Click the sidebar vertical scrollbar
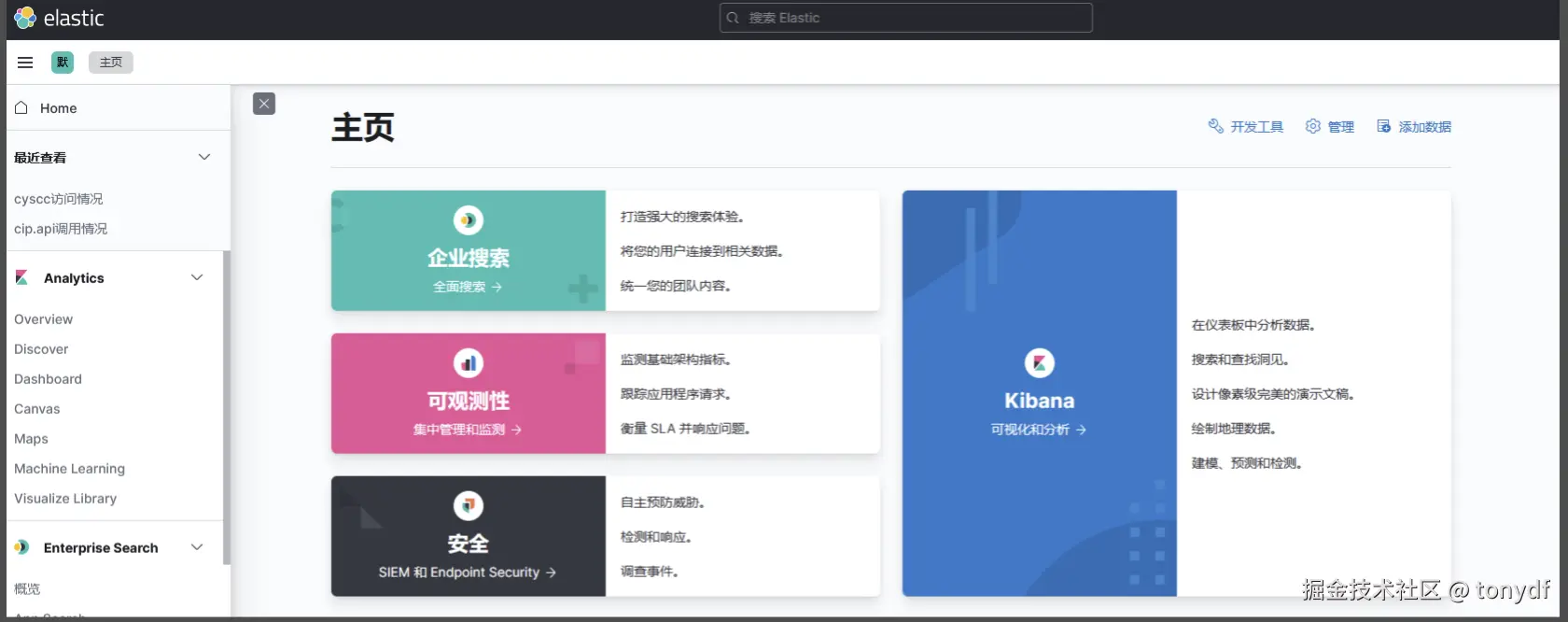Viewport: 1568px width, 622px height. [x=227, y=407]
